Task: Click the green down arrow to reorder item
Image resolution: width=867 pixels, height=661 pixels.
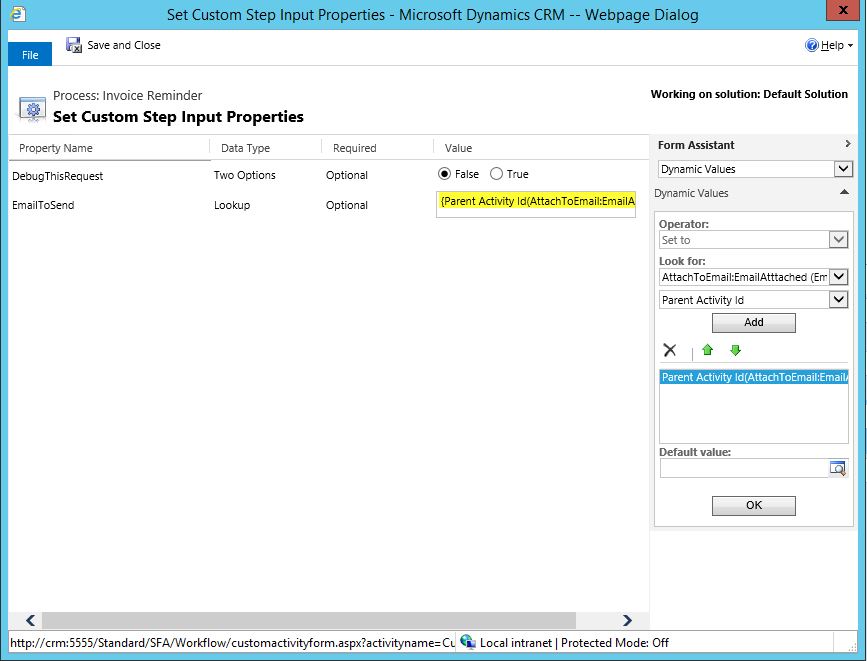Action: pyautogui.click(x=736, y=350)
